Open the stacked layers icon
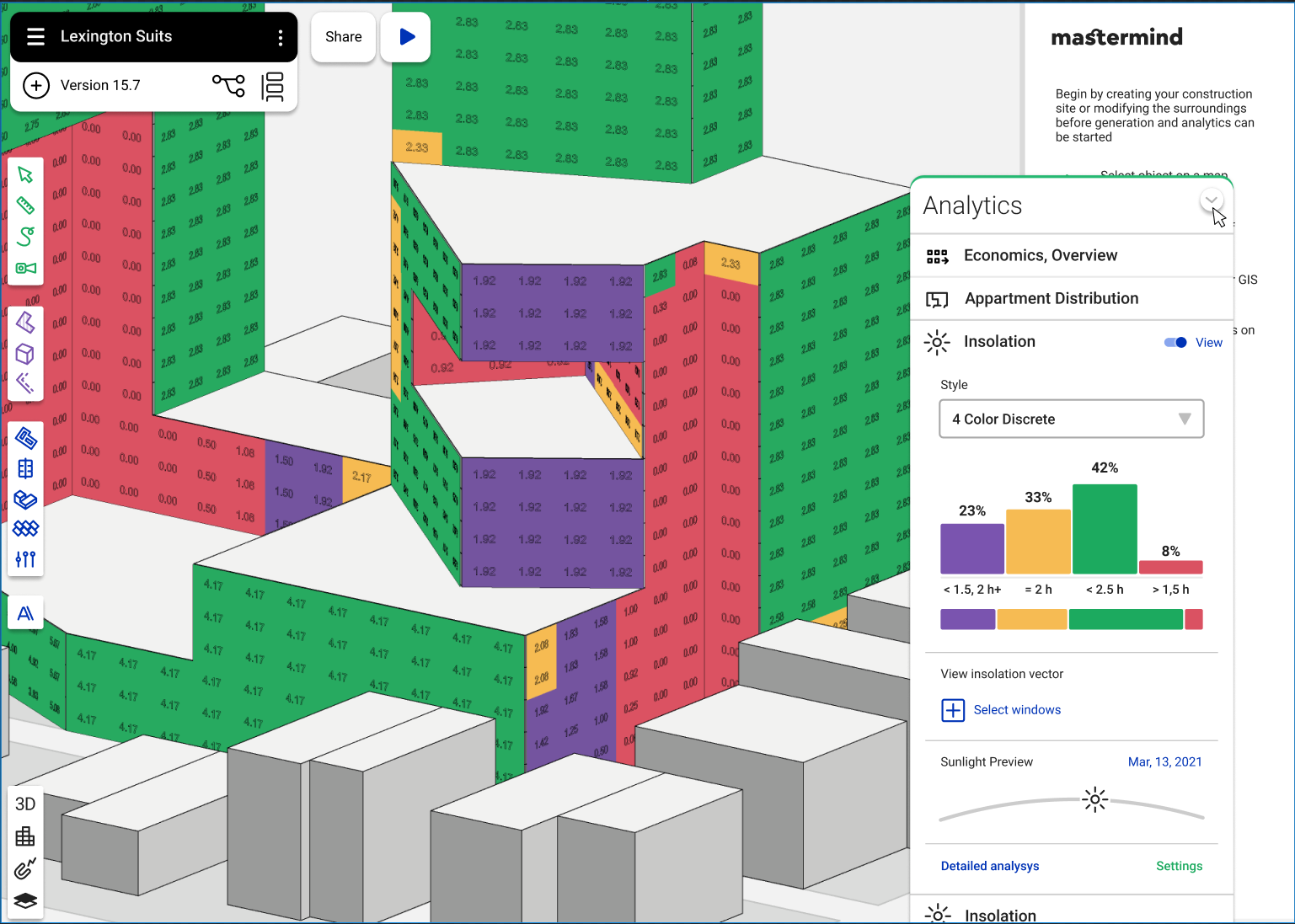 point(25,900)
